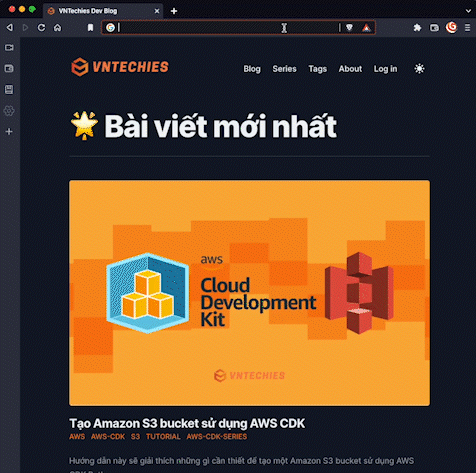
Task: Open the sidebar wallet panel icon
Action: point(9,68)
